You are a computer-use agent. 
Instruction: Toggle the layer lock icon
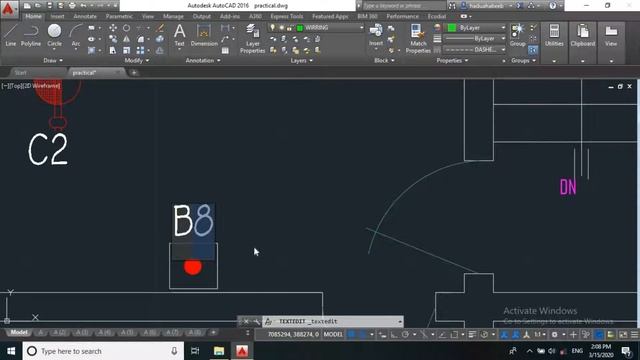tap(289, 27)
